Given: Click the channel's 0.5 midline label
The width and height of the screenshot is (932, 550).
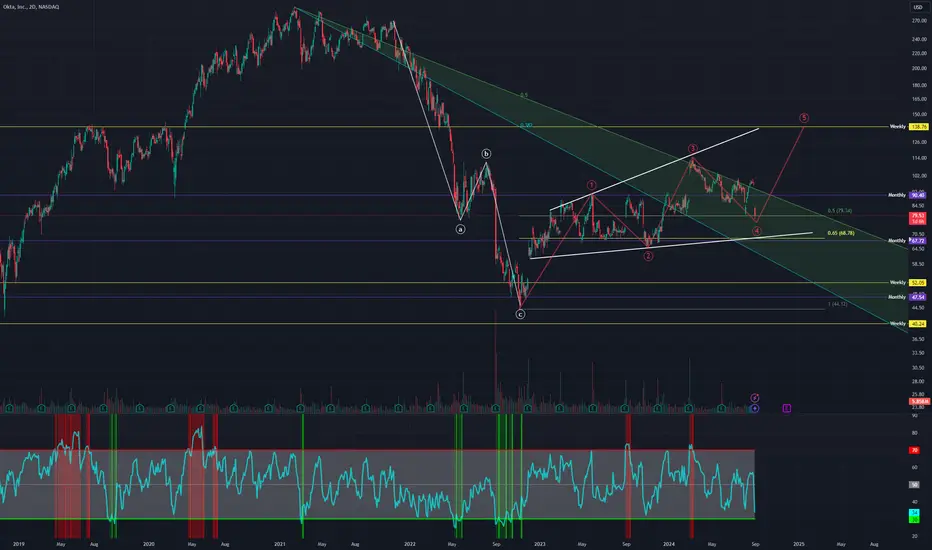Looking at the screenshot, I should pos(524,95).
